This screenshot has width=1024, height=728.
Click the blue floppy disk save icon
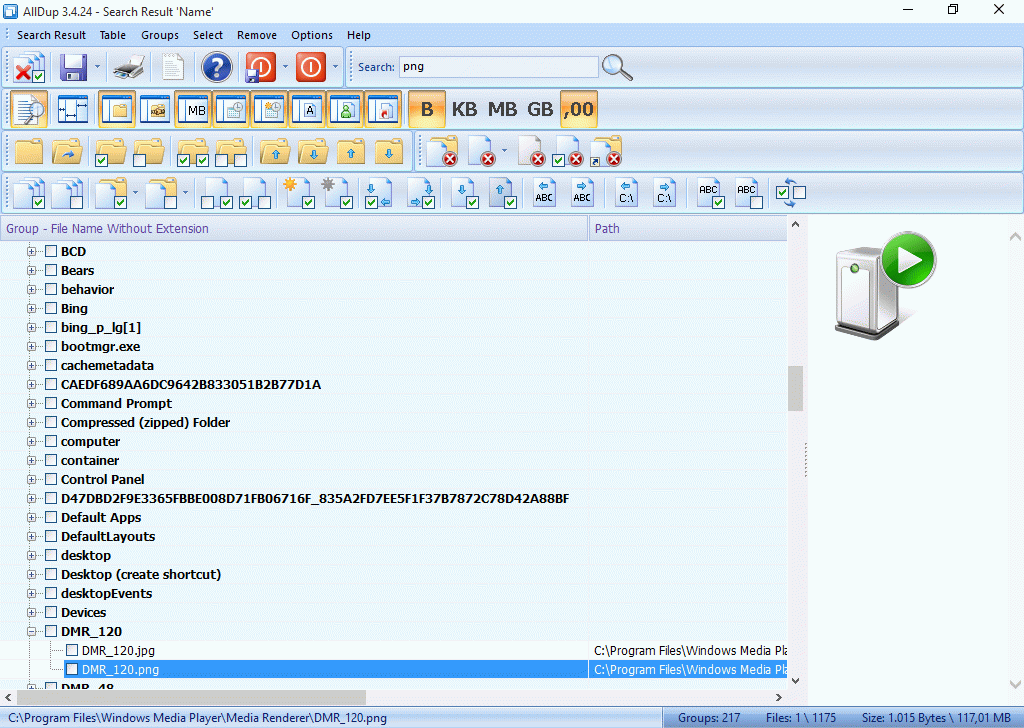pyautogui.click(x=73, y=67)
